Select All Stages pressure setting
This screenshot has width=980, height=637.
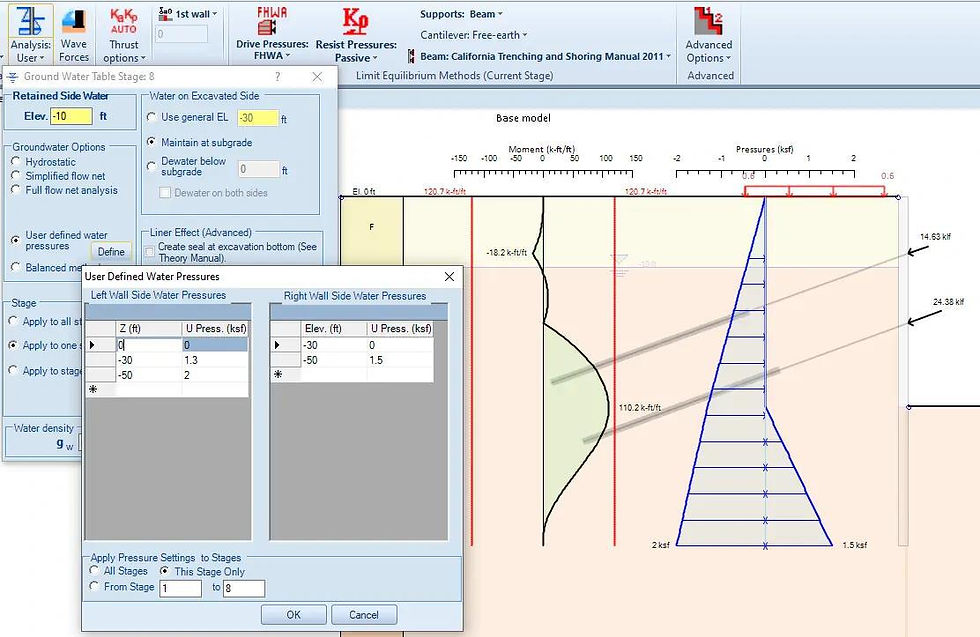click(x=94, y=571)
